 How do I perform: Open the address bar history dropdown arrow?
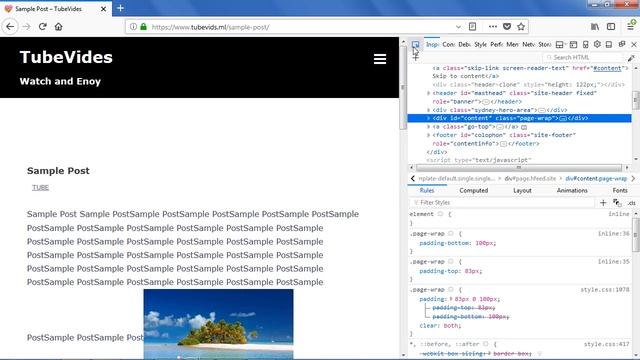[458, 27]
